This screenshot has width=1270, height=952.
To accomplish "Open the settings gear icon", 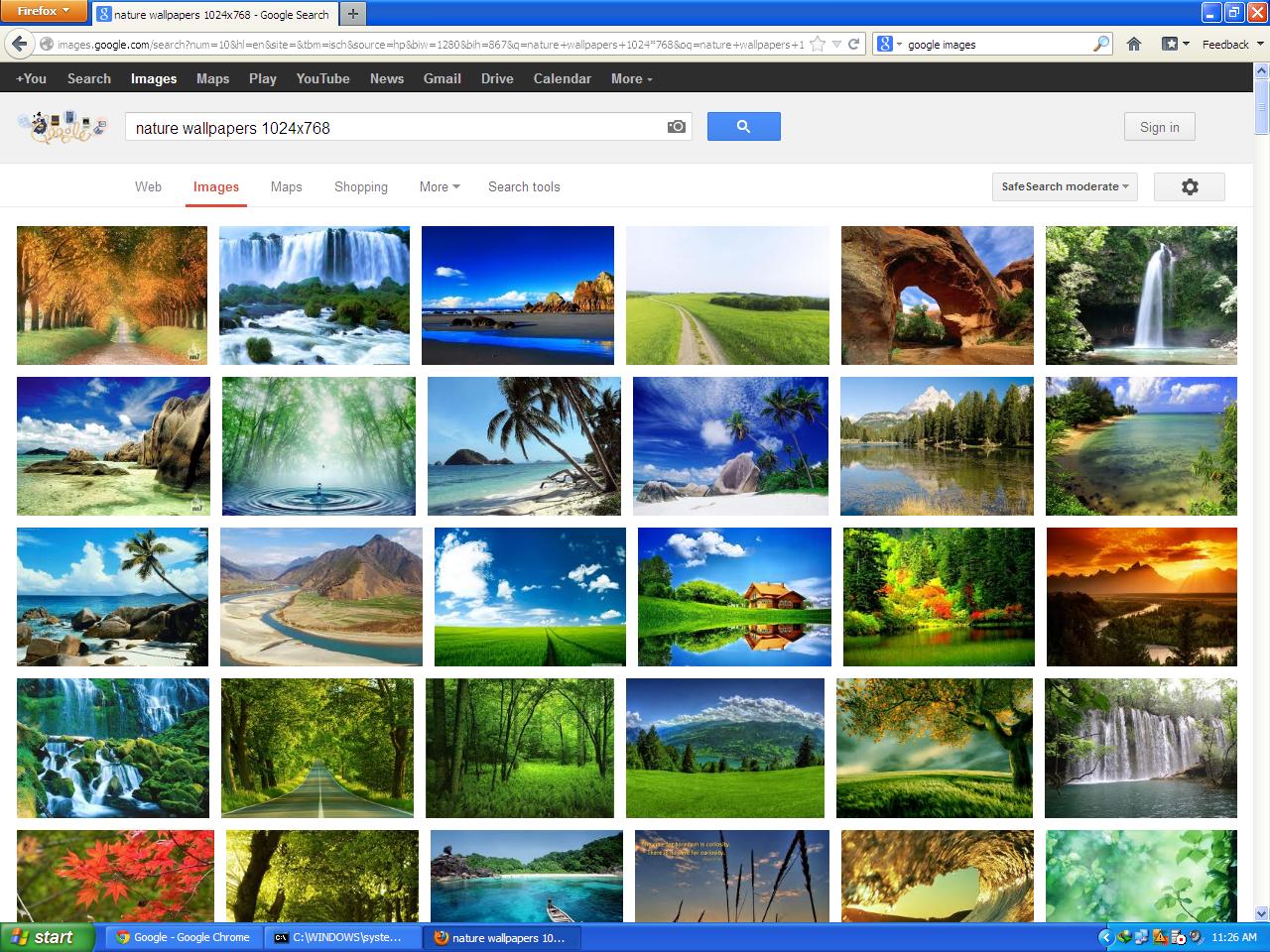I will (x=1189, y=186).
